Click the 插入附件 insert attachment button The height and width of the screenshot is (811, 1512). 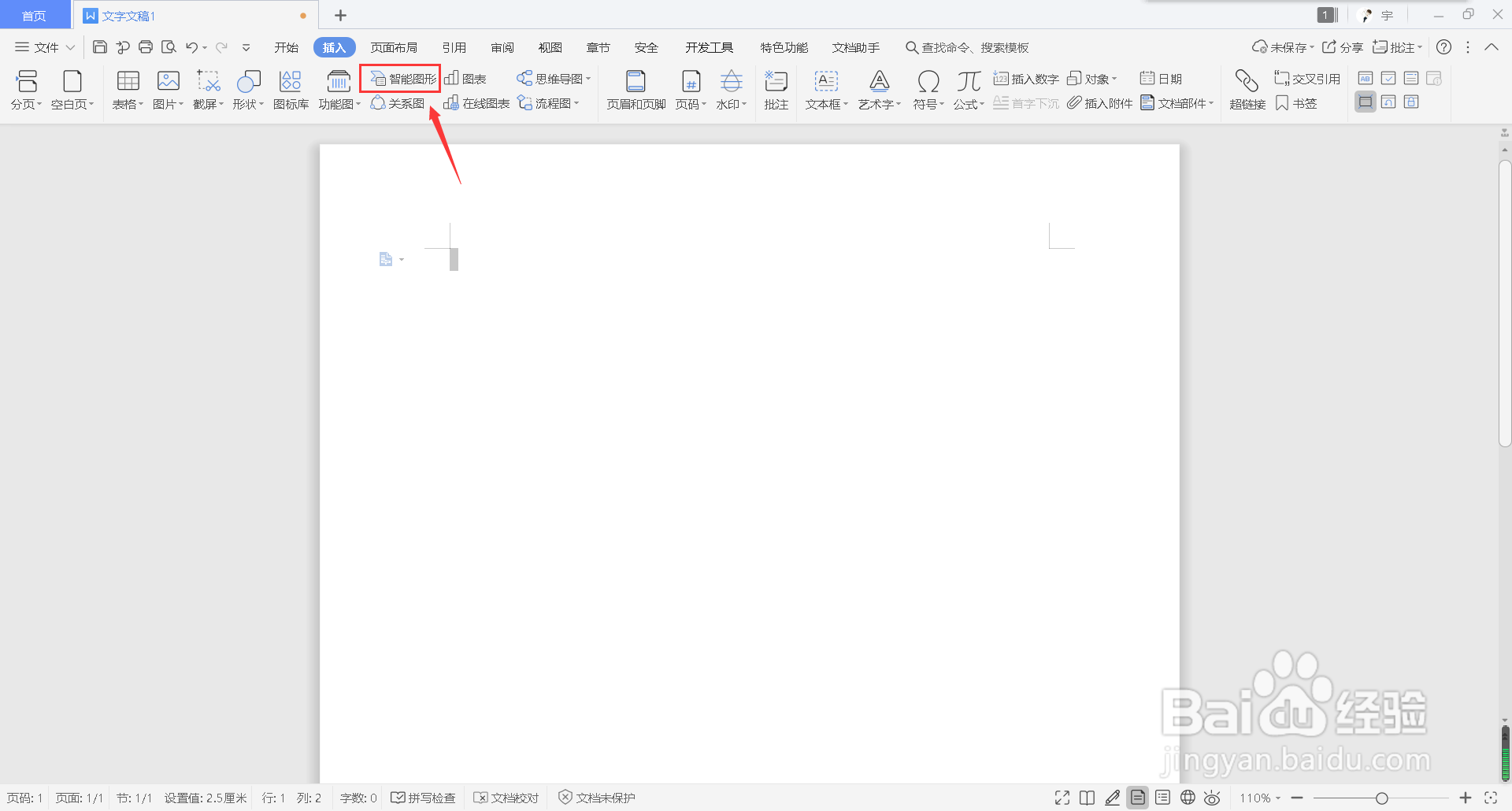click(1099, 103)
